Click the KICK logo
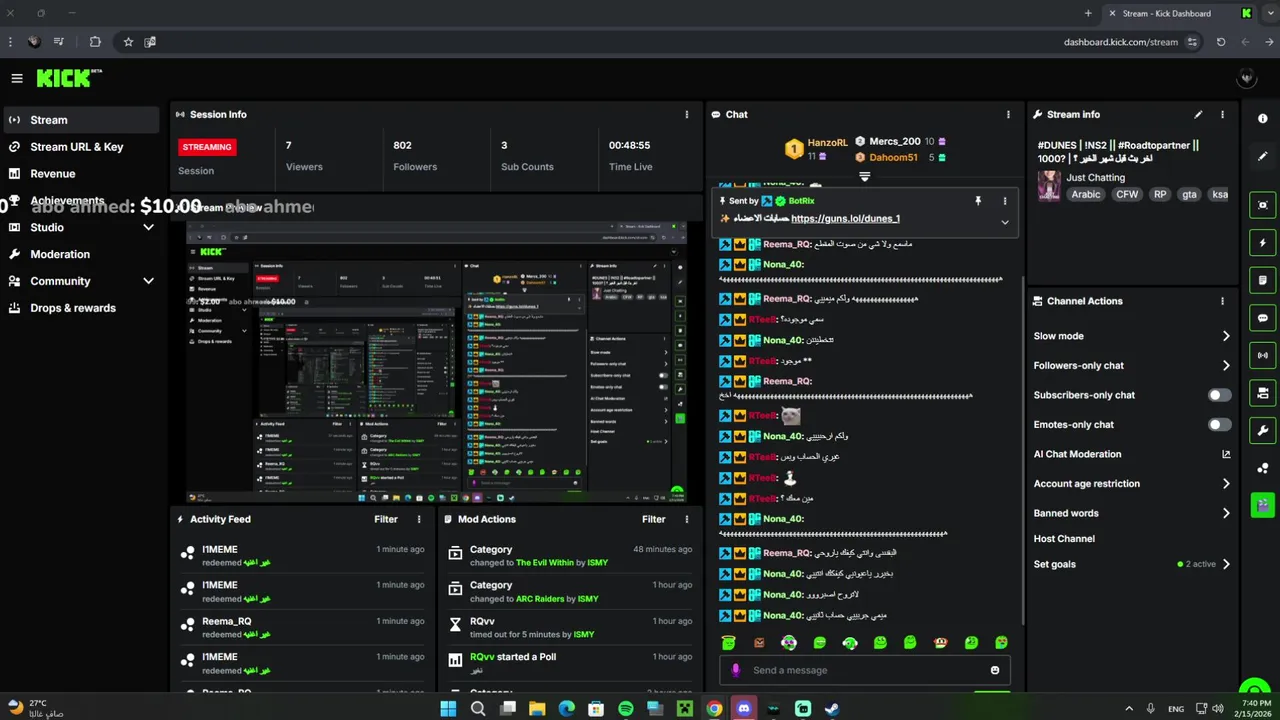 pos(68,78)
